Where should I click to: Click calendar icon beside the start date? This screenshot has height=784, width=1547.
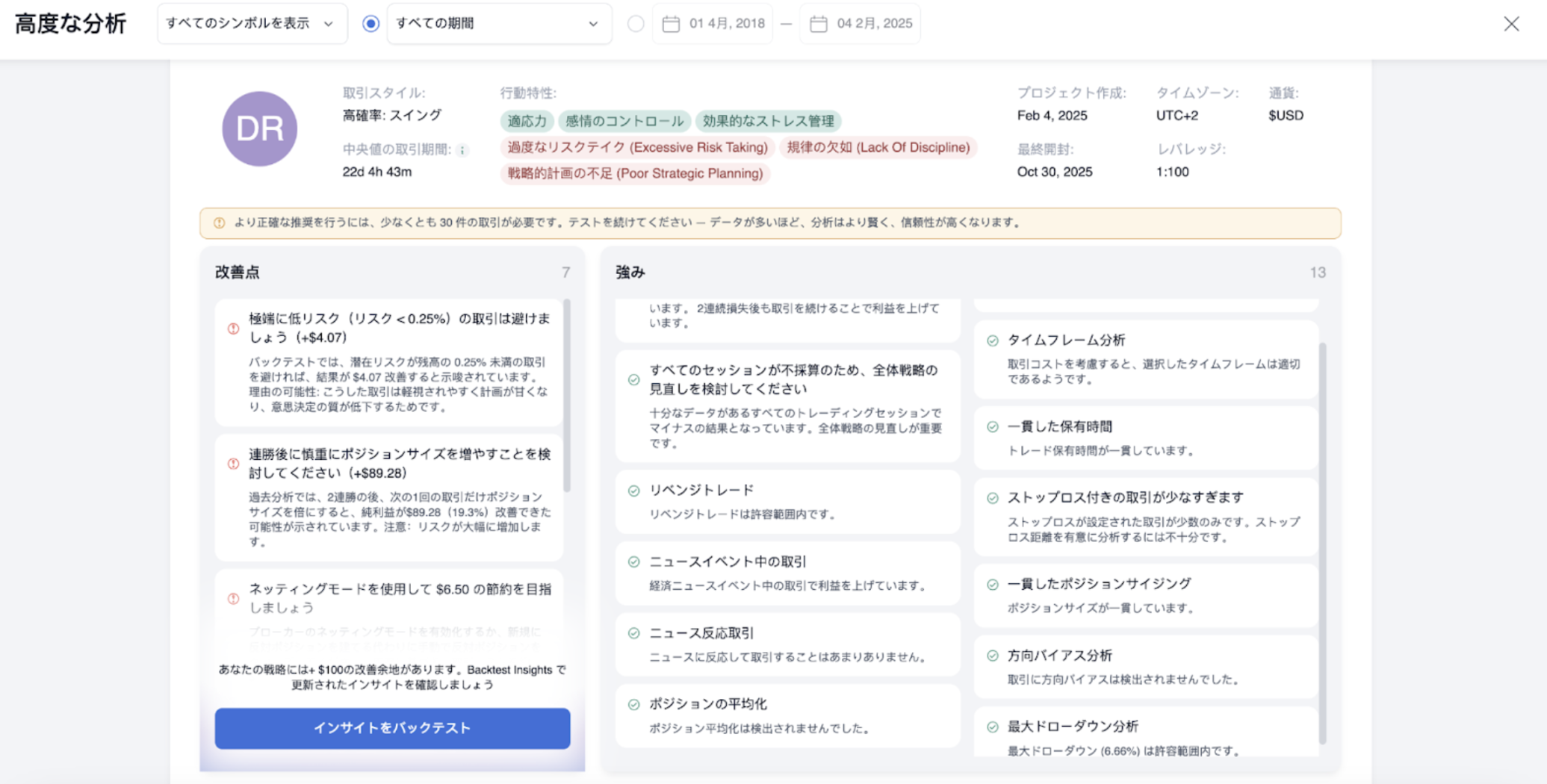pos(671,24)
